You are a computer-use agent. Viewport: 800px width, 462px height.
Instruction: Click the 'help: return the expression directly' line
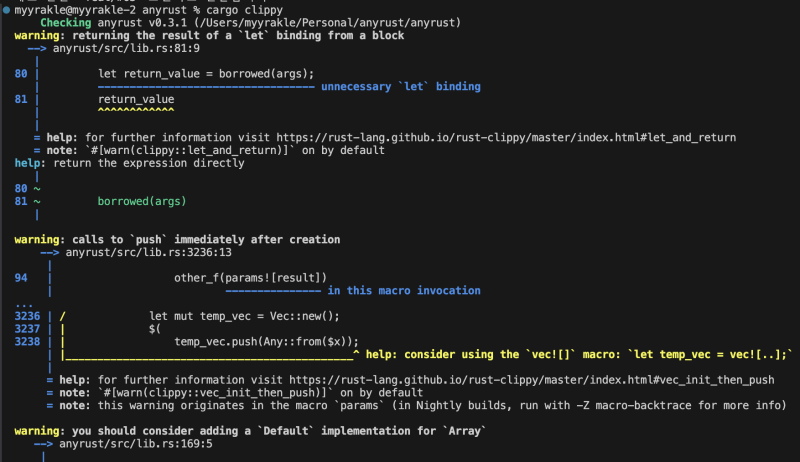tap(129, 163)
